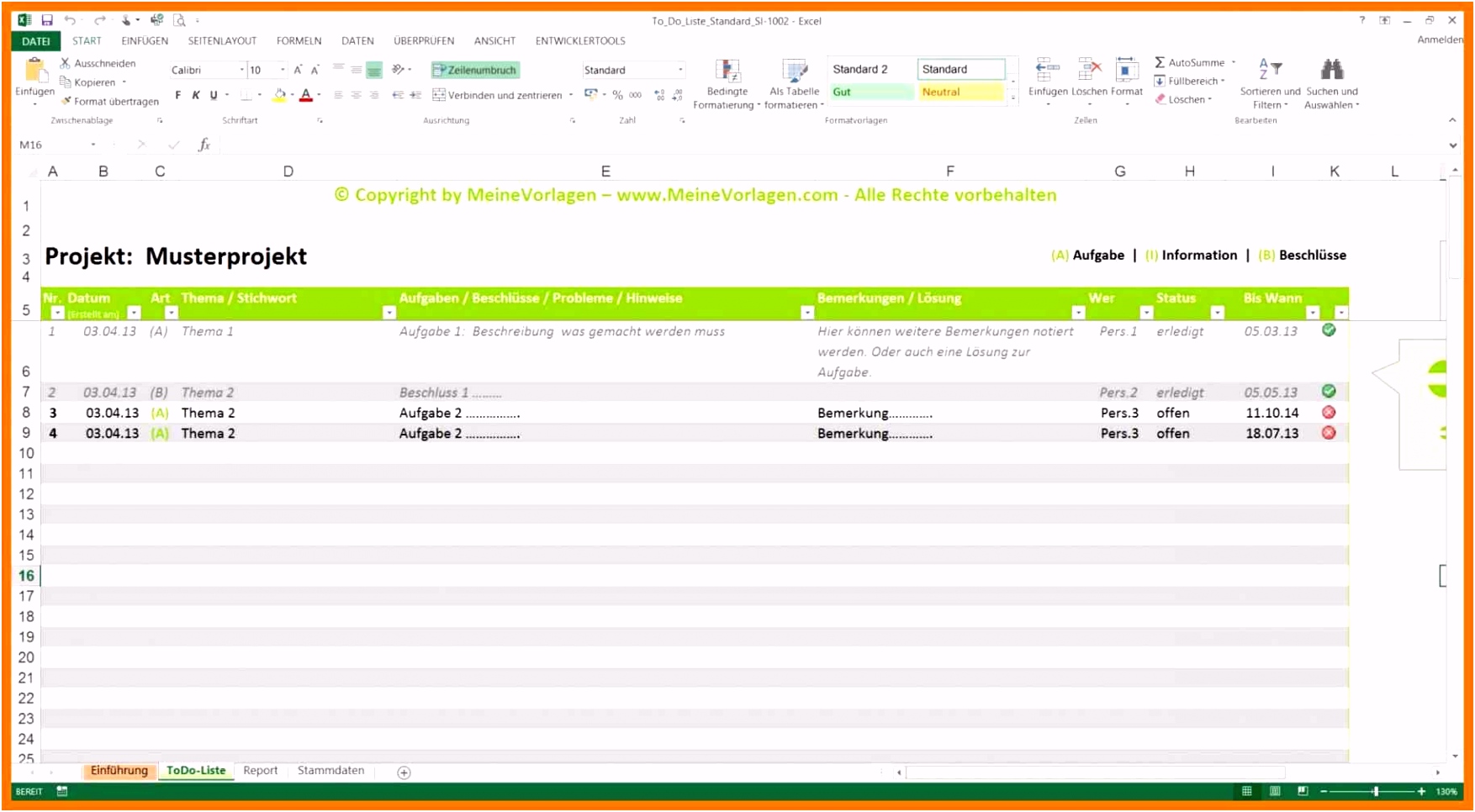Toggle align text right
This screenshot has height=812, width=1475.
click(x=374, y=95)
